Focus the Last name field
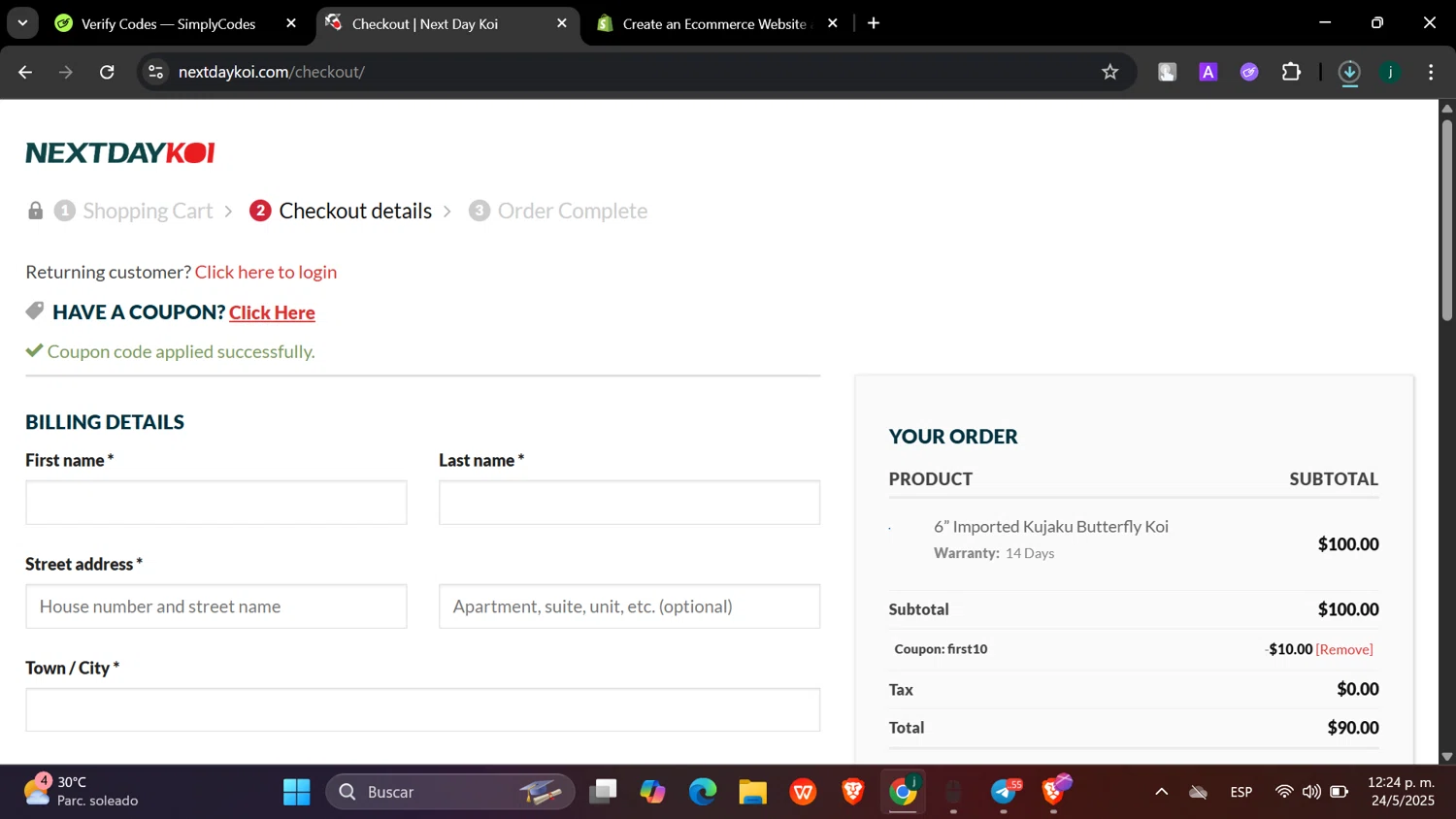The height and width of the screenshot is (819, 1456). (x=629, y=503)
